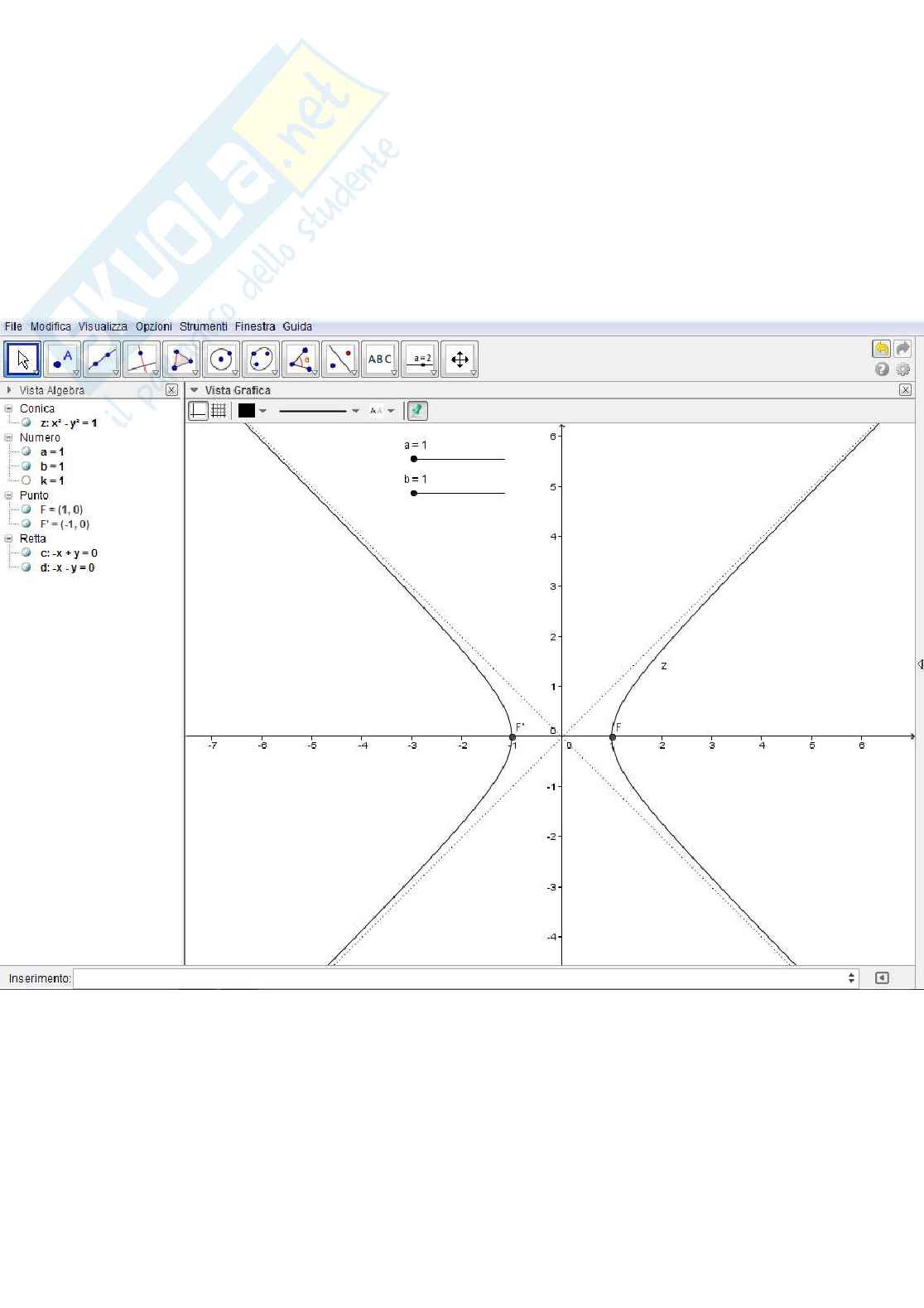Viewport: 924px width, 1308px height.
Task: Click the Inserimento input field
Action: 464,978
